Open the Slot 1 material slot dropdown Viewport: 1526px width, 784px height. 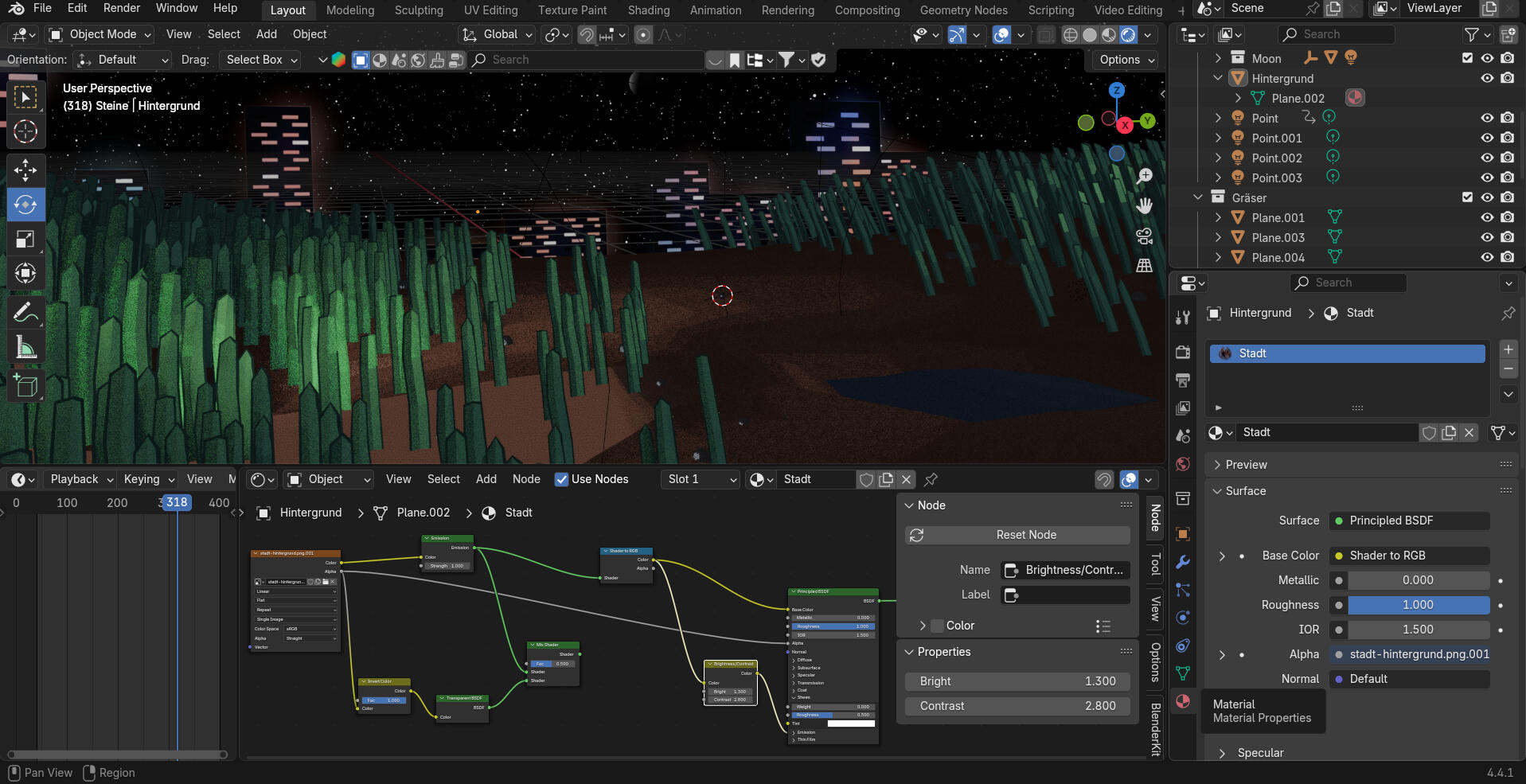coord(702,479)
